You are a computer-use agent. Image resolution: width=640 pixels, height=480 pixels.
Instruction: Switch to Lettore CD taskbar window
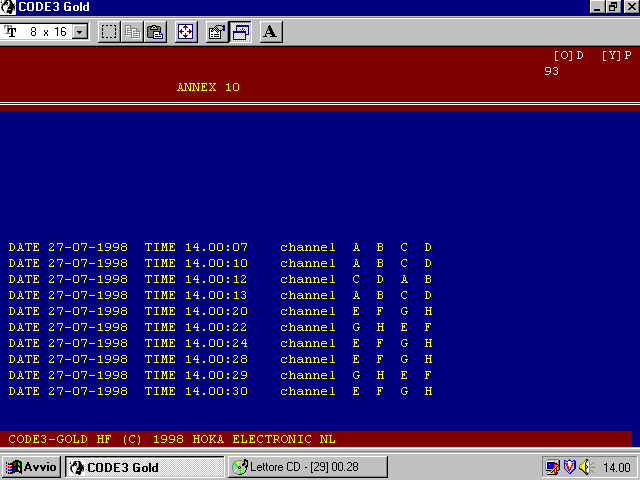tap(296, 467)
